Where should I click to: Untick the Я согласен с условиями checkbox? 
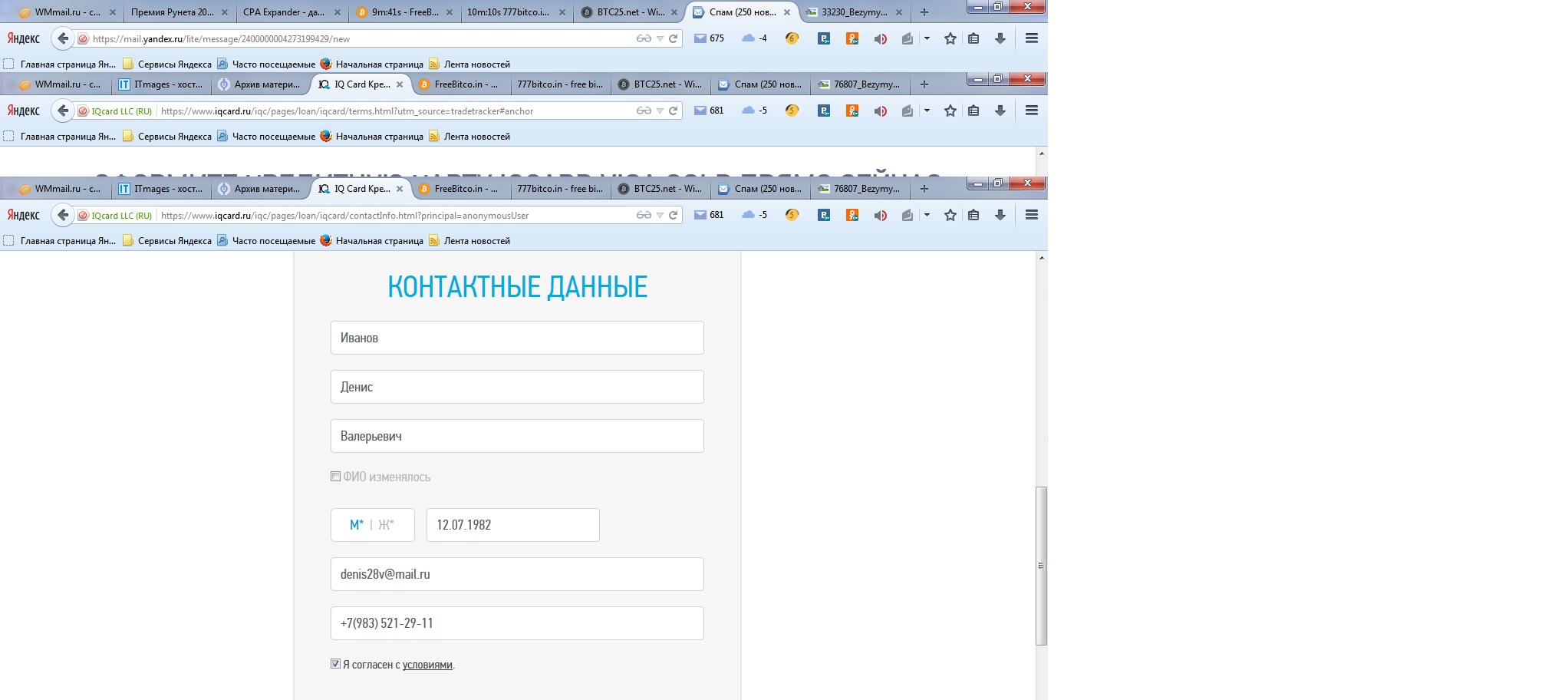point(335,664)
